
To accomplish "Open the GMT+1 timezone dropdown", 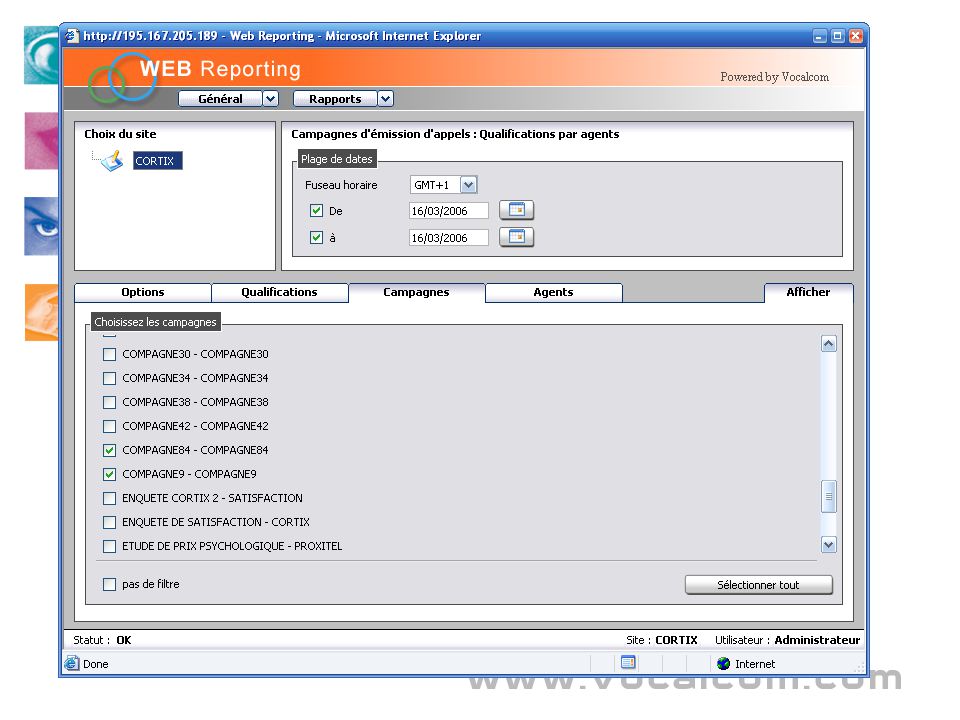I will 468,184.
